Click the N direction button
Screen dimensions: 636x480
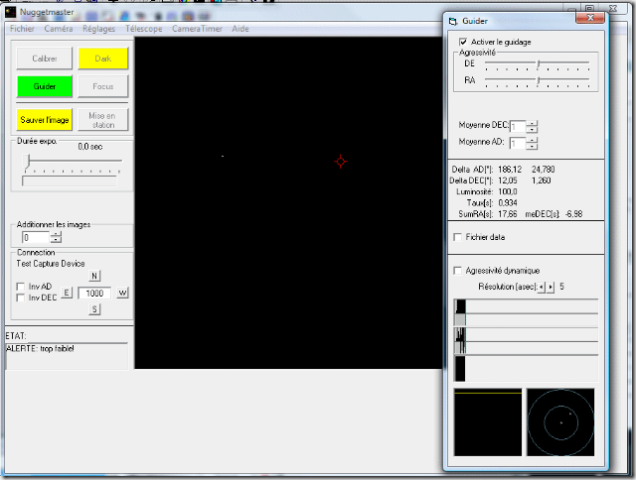[x=94, y=276]
